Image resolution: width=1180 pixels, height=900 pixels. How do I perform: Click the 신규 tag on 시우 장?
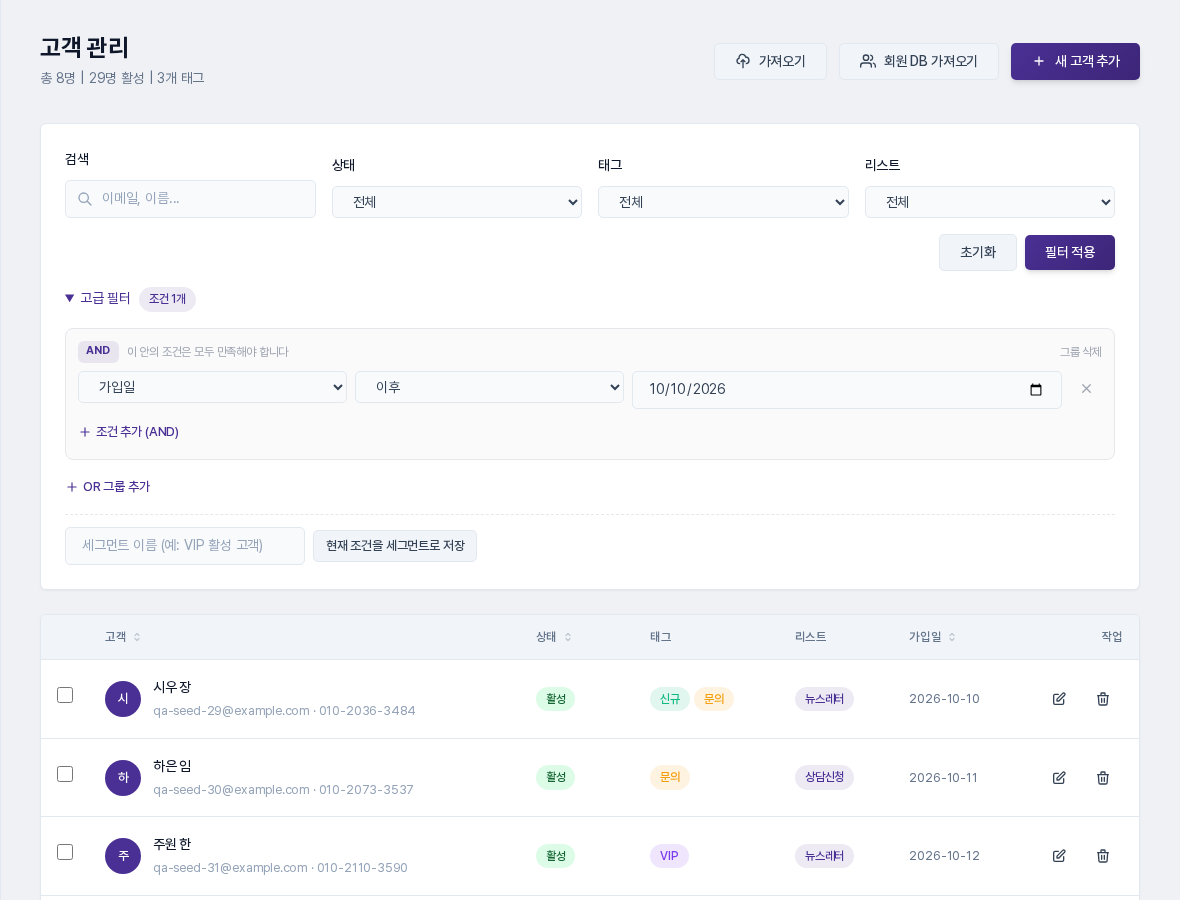point(670,699)
